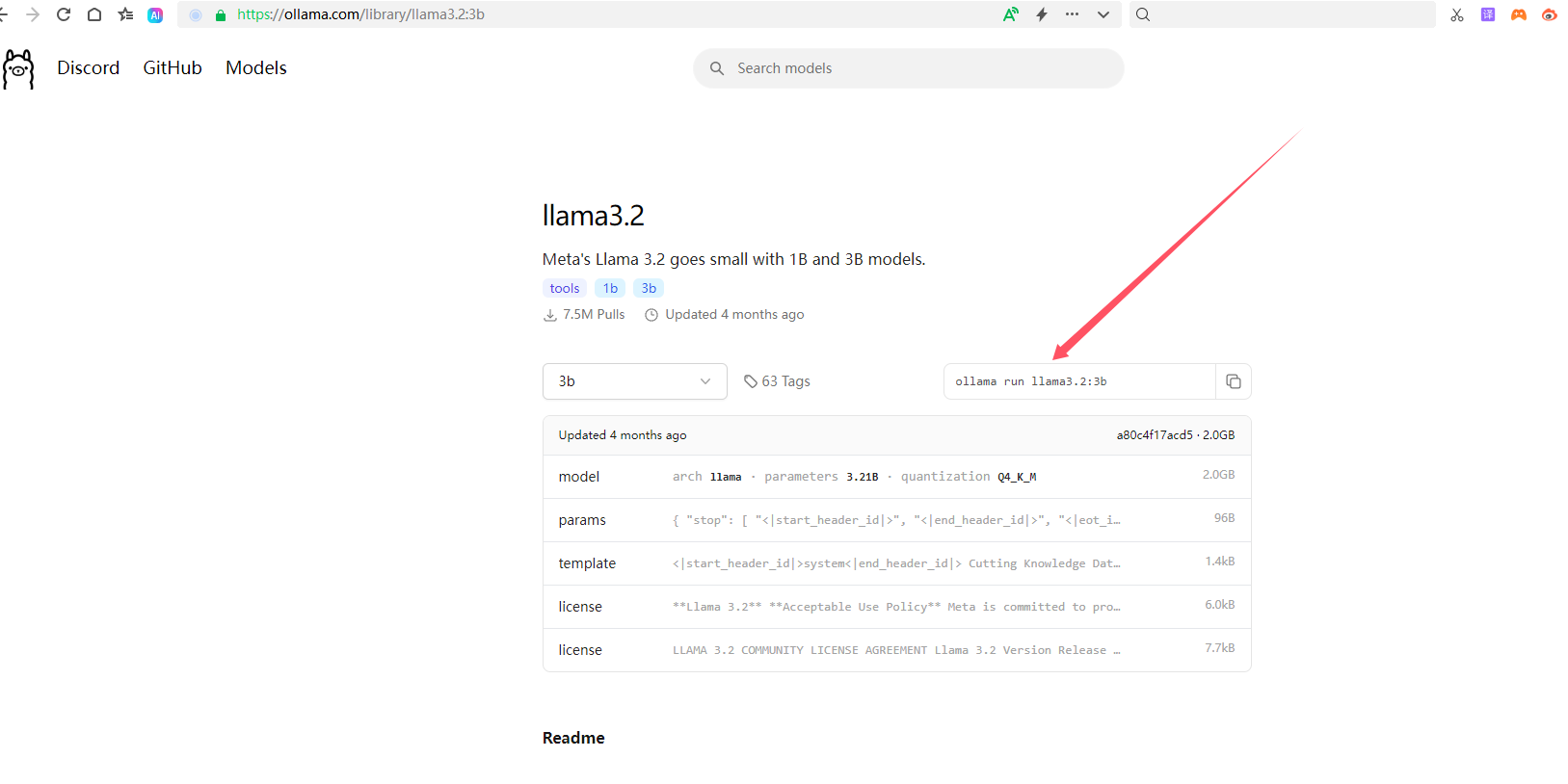Click the 1.4kB template size
This screenshot has width=1568, height=784.
1219,562
